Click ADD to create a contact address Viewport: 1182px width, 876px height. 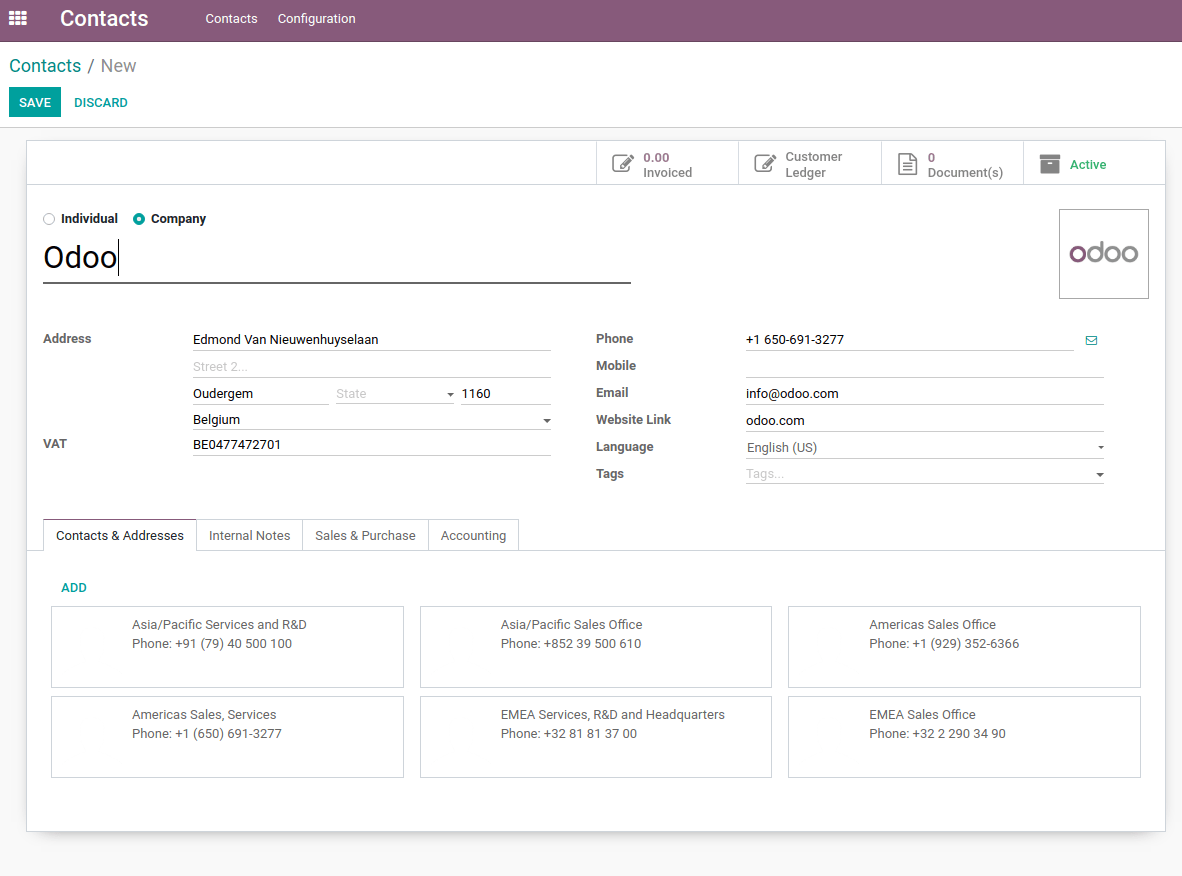click(x=73, y=587)
